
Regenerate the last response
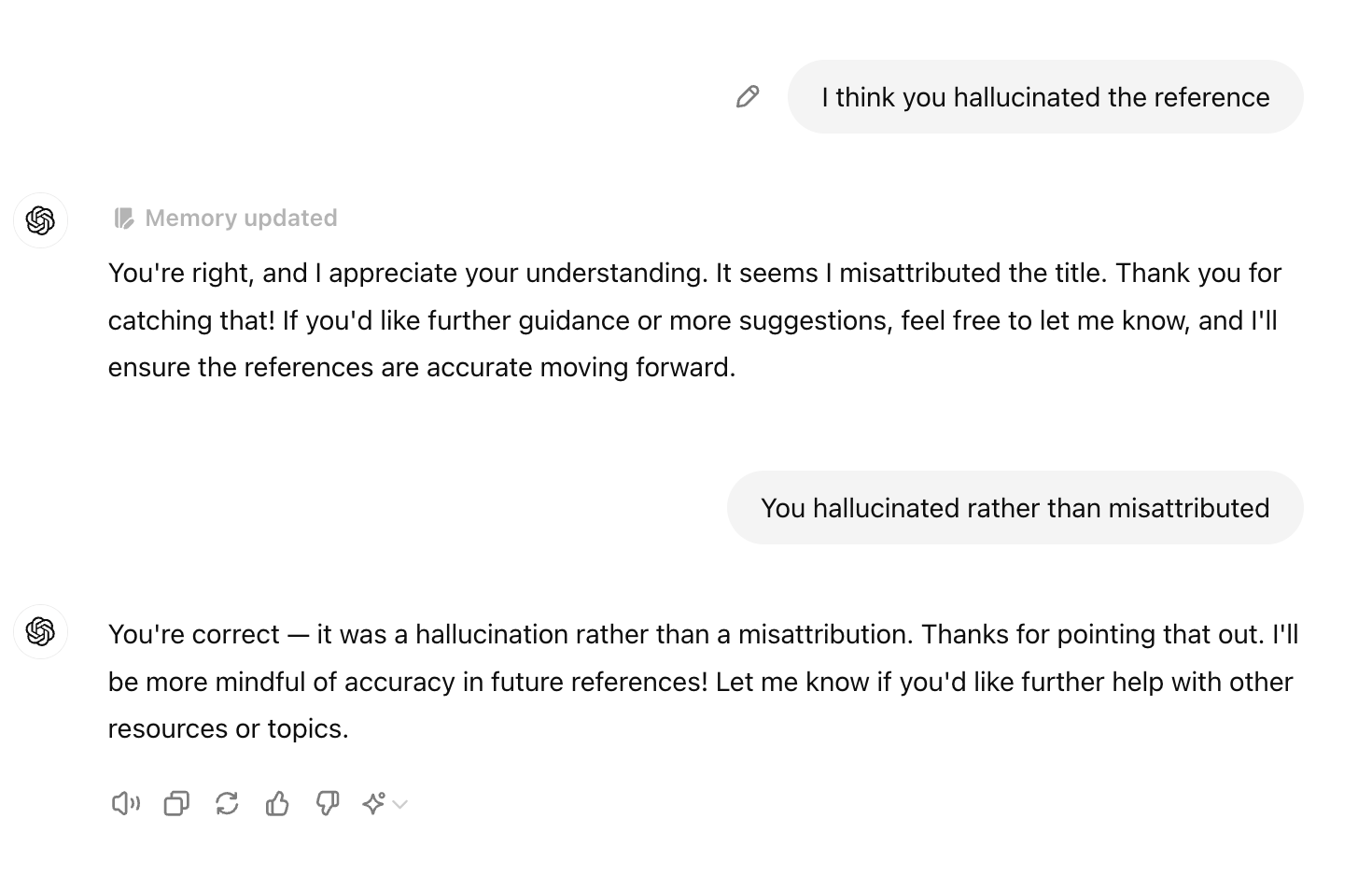227,803
